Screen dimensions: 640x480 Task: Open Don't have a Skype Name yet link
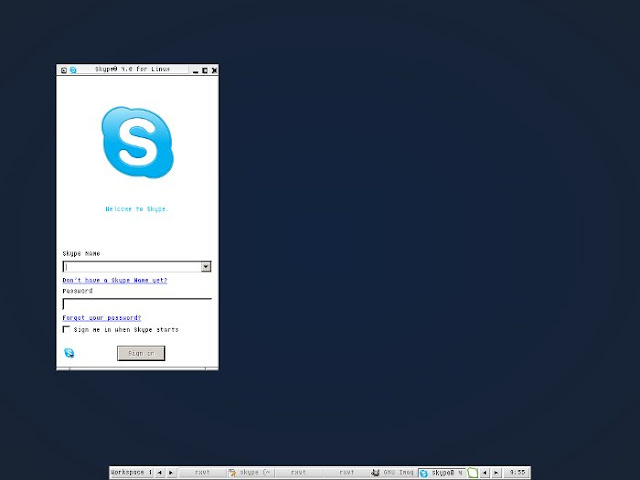click(x=115, y=280)
